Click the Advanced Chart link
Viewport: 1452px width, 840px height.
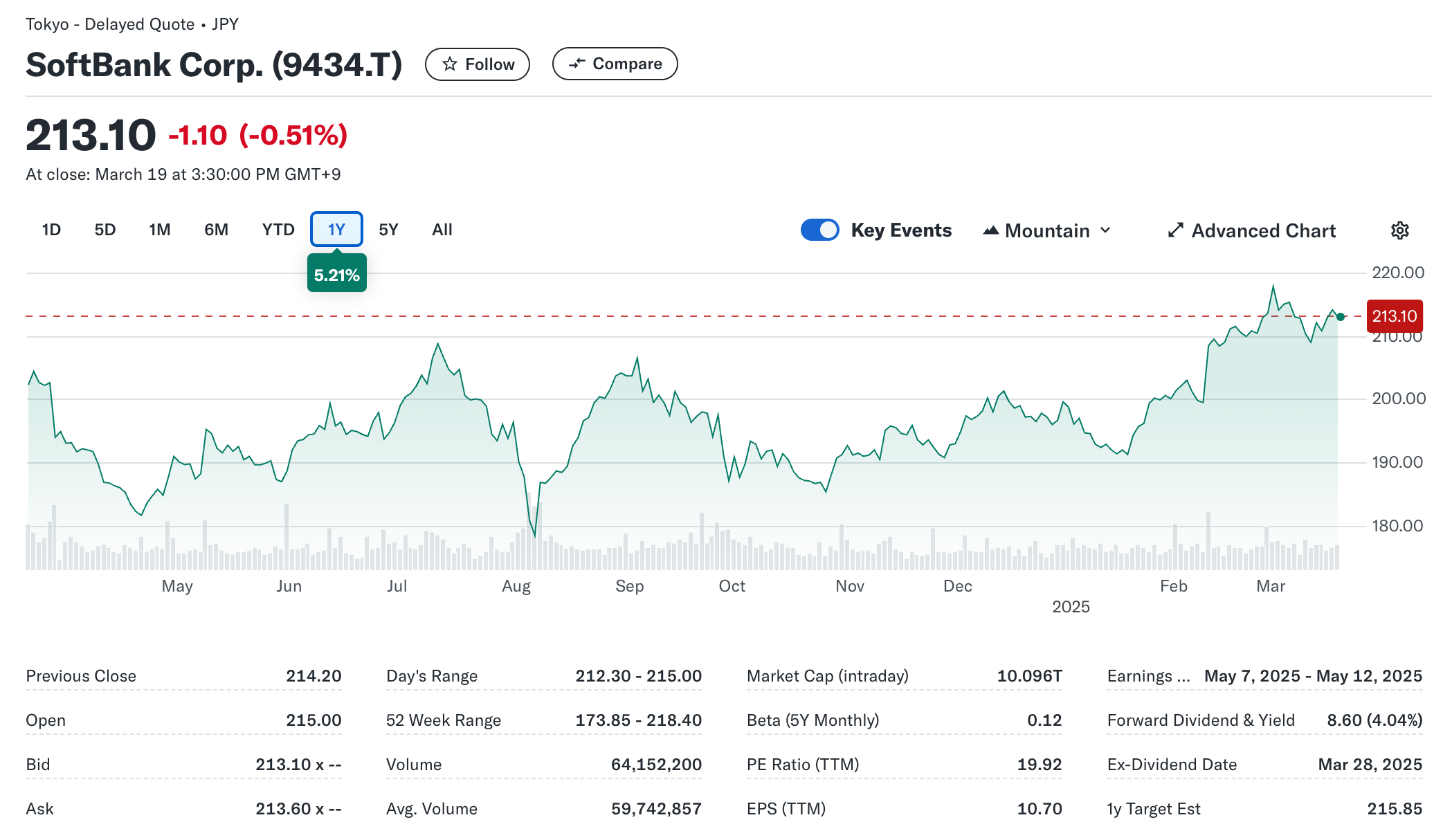[x=1263, y=230]
